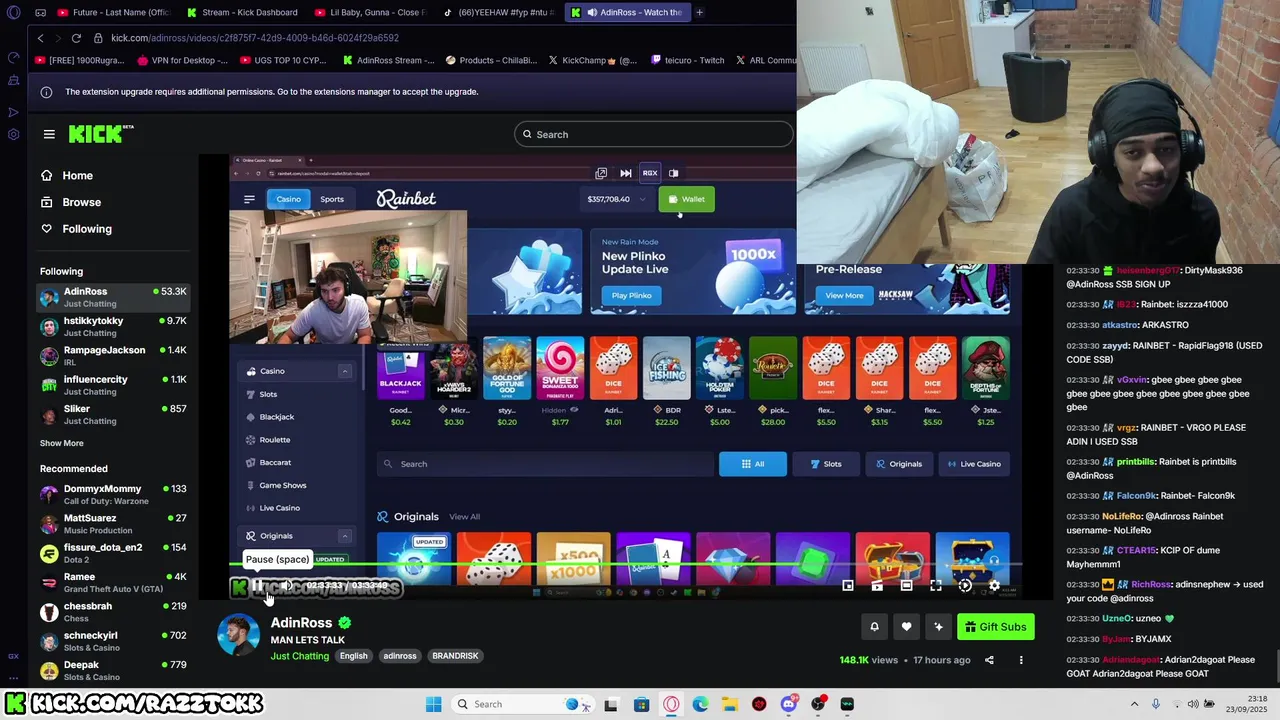The height and width of the screenshot is (720, 1280).
Task: Open Silker channel in sidebar
Action: [113, 414]
